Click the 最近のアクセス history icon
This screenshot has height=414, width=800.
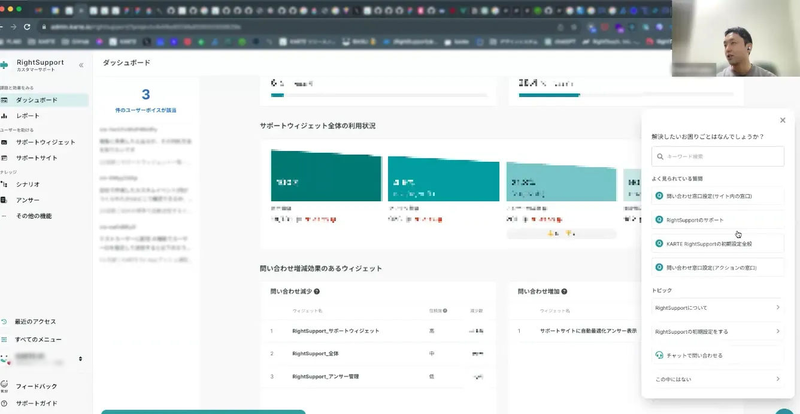pyautogui.click(x=4, y=322)
